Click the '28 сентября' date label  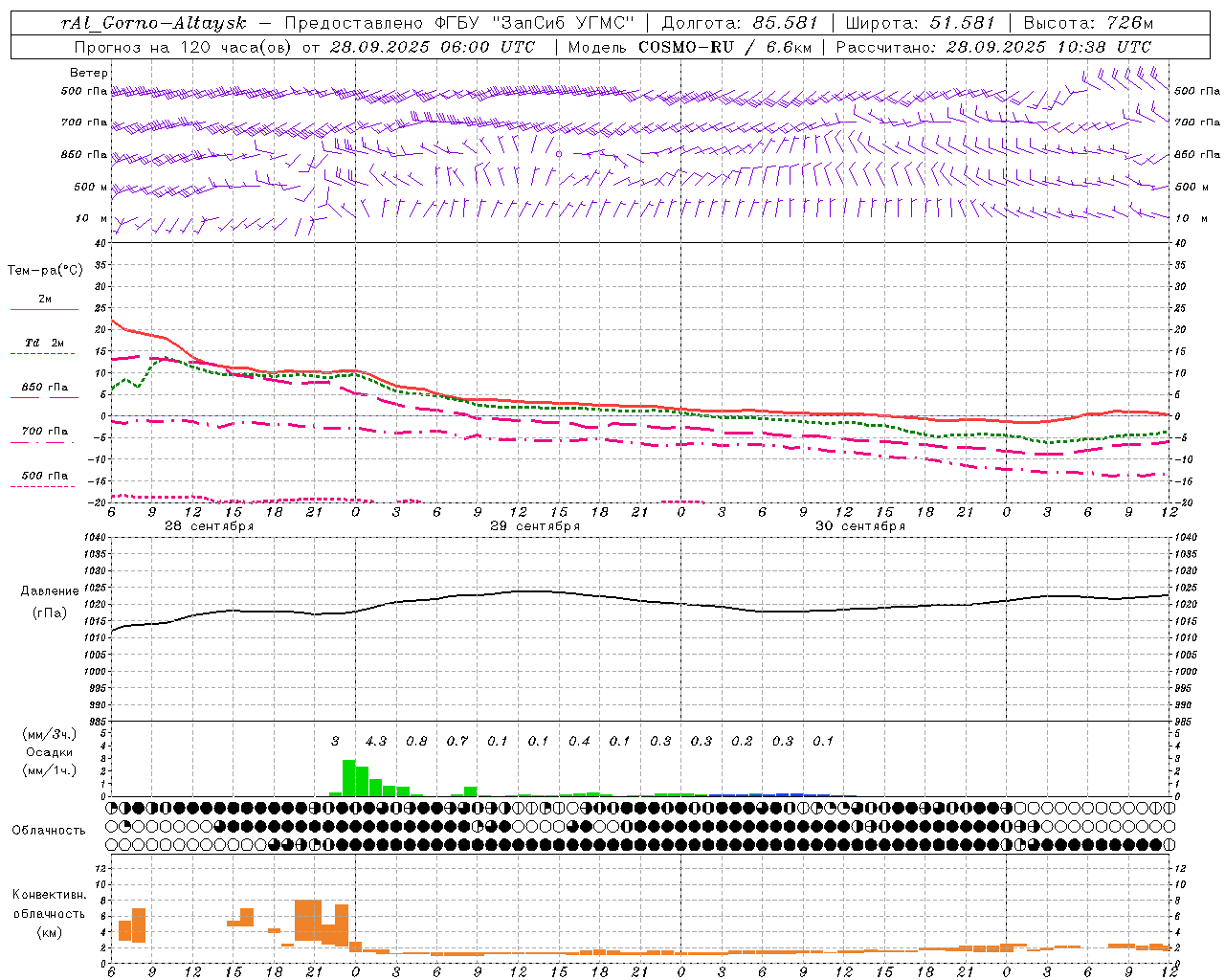click(210, 526)
